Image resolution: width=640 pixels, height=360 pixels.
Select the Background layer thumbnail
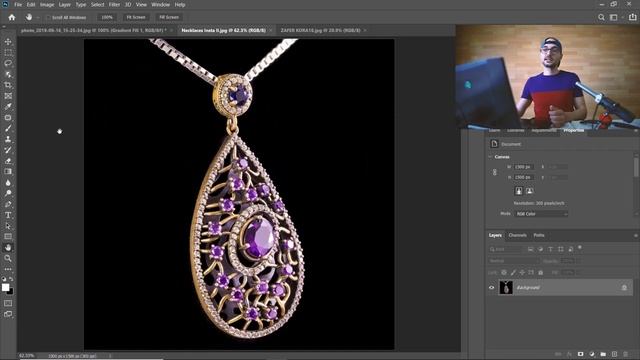coord(506,287)
